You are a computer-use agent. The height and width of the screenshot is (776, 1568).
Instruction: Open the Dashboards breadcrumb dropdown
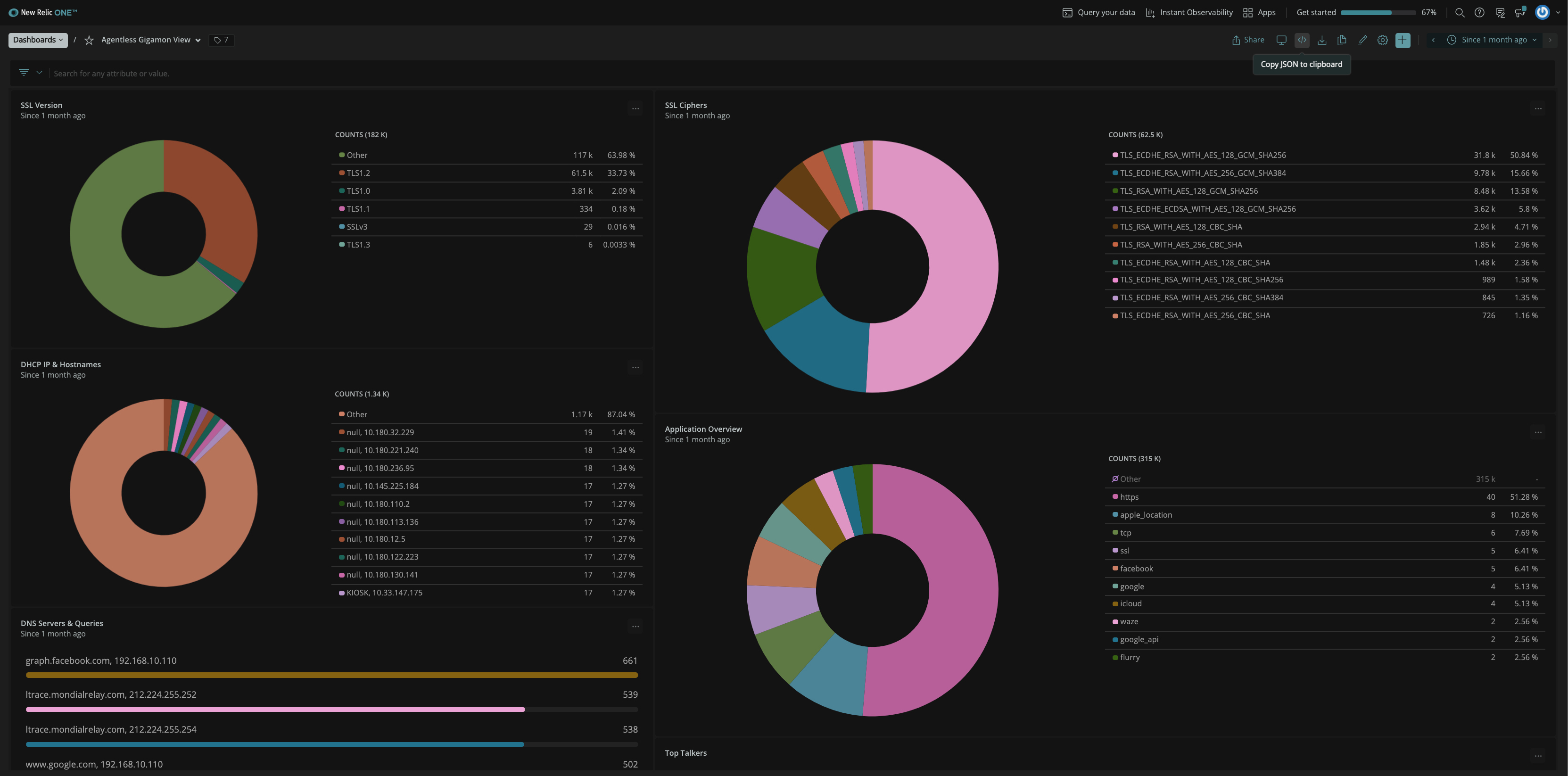pos(38,40)
